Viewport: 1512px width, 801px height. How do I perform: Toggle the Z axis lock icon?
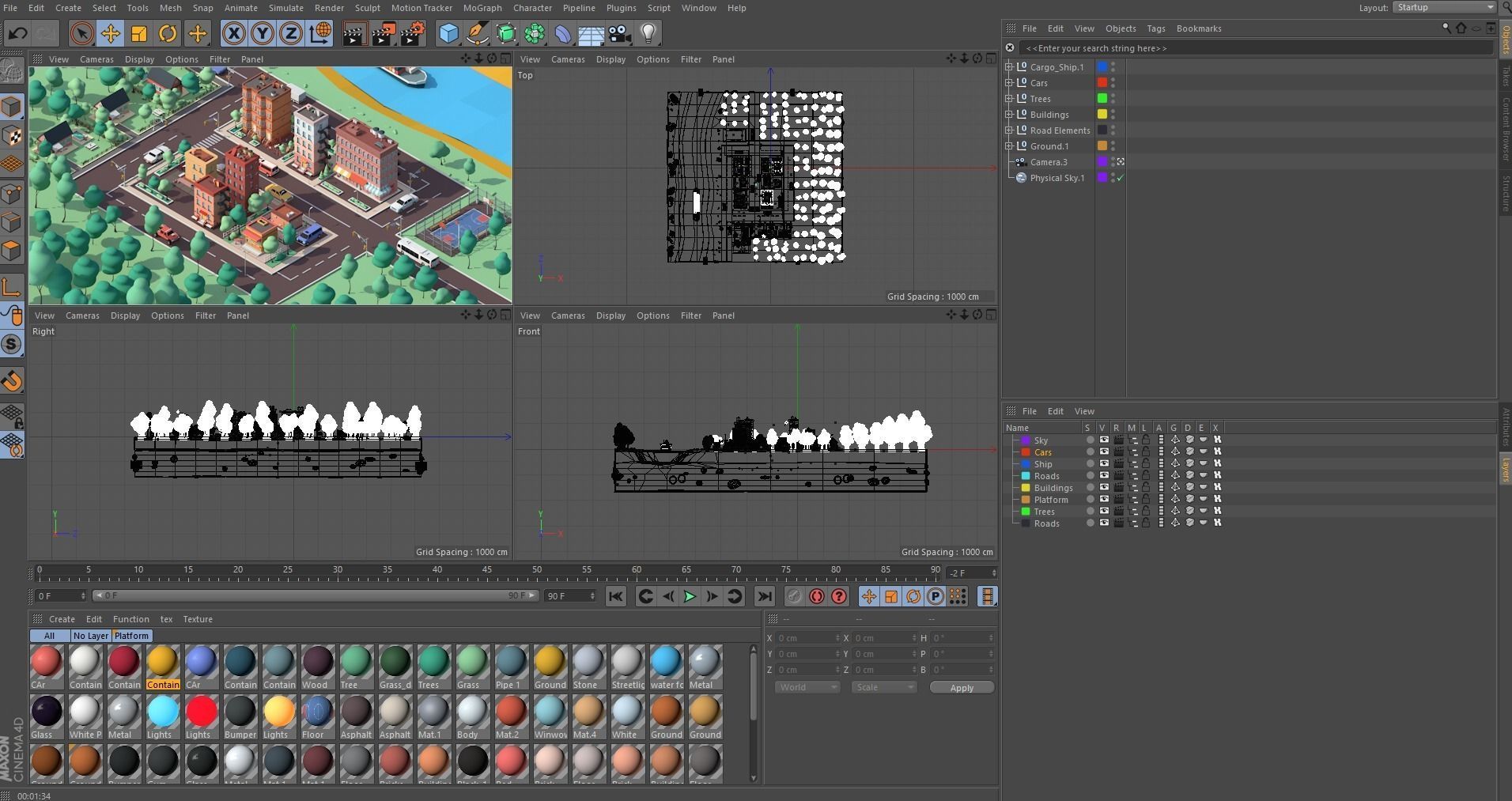point(291,33)
